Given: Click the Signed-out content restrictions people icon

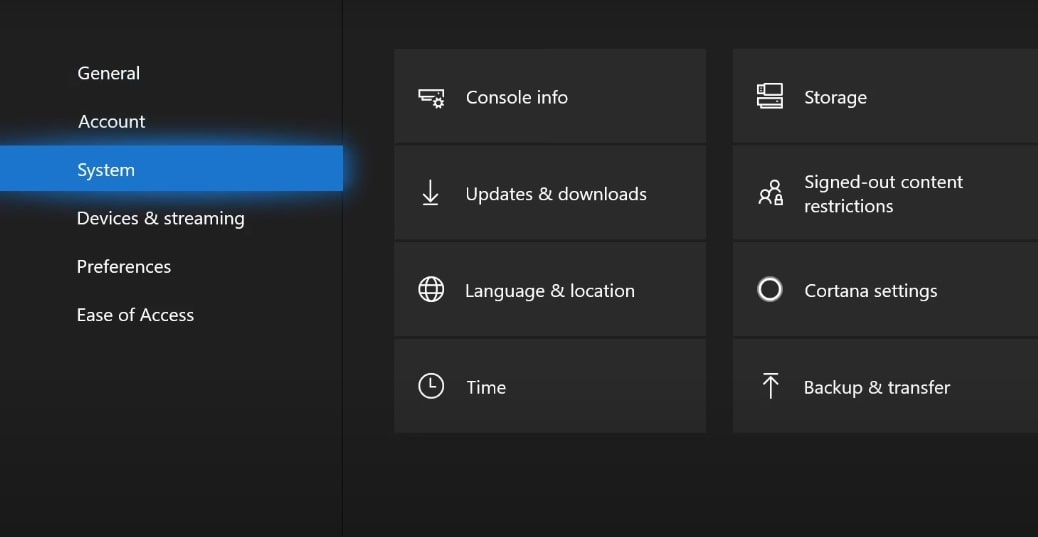Looking at the screenshot, I should click(x=771, y=193).
